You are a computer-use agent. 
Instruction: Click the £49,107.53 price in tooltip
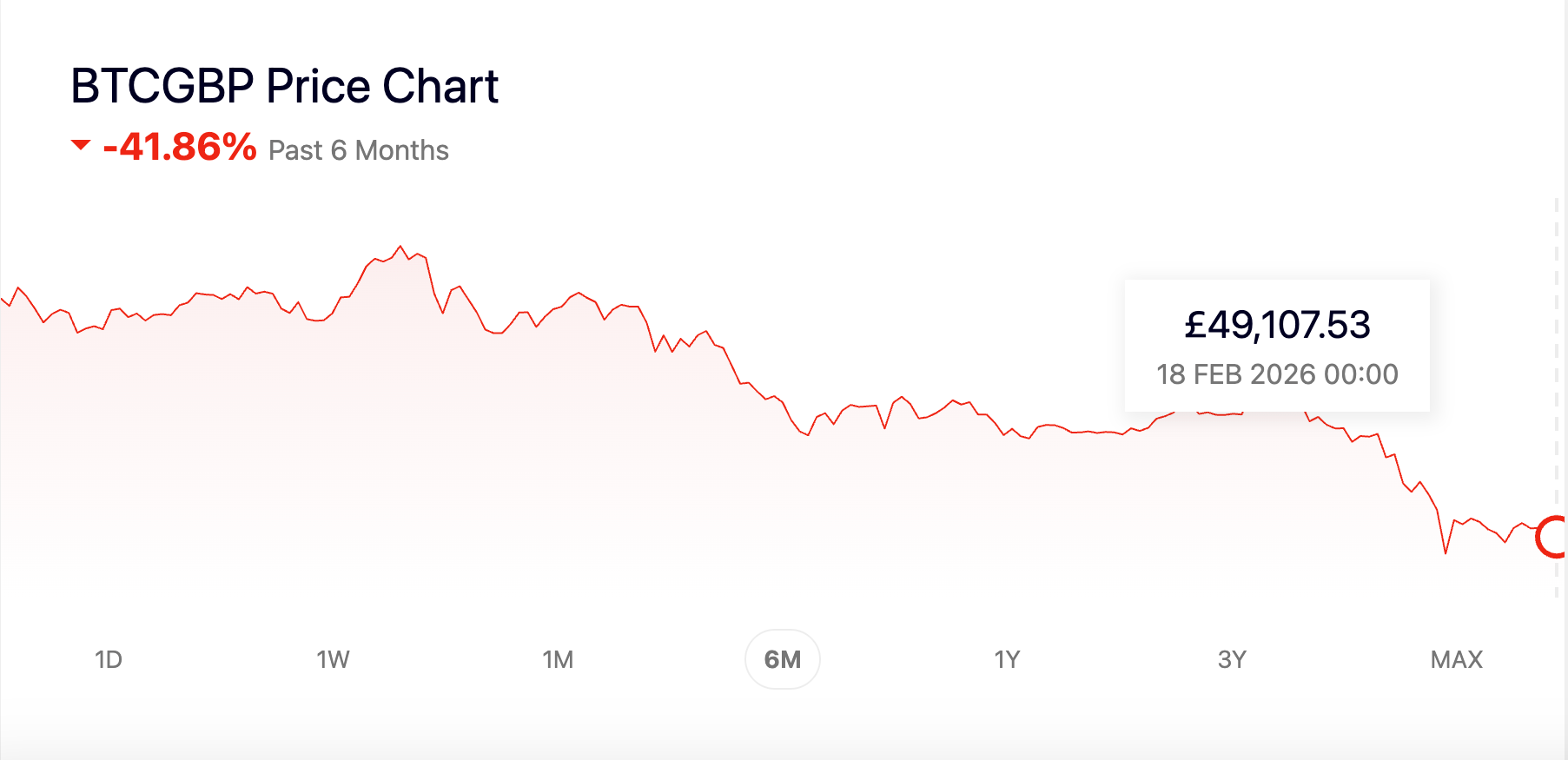[x=1277, y=326]
